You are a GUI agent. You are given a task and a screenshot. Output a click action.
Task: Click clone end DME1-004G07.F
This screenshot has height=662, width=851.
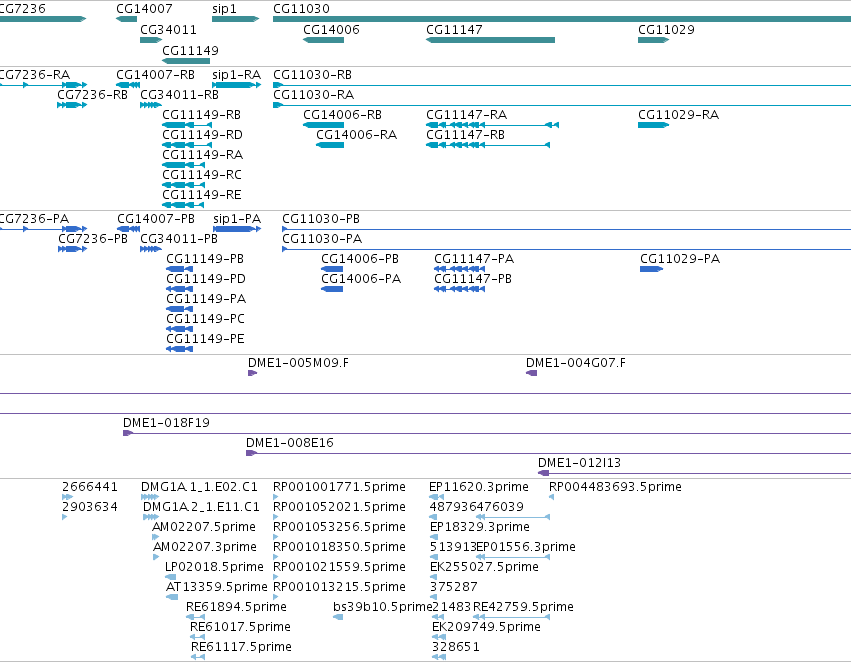coord(532,373)
